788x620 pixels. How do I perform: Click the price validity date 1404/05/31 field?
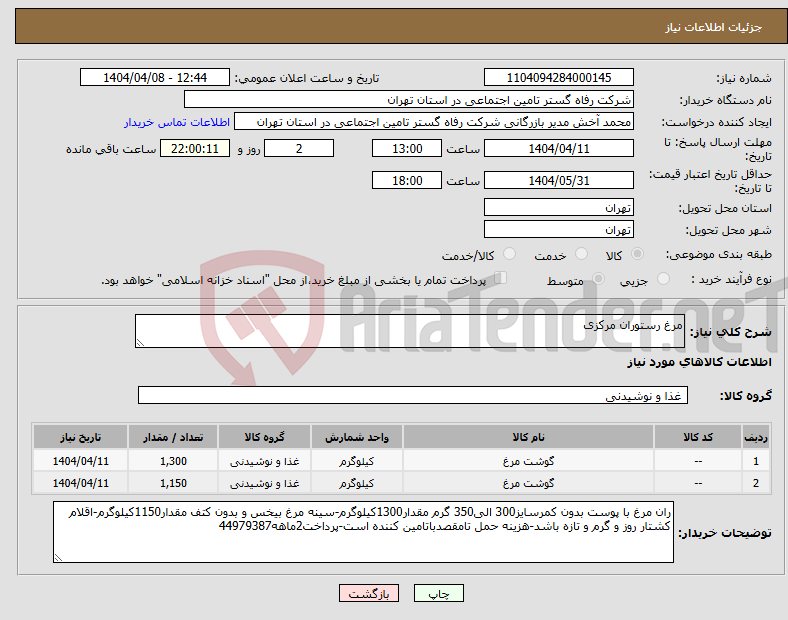click(558, 180)
